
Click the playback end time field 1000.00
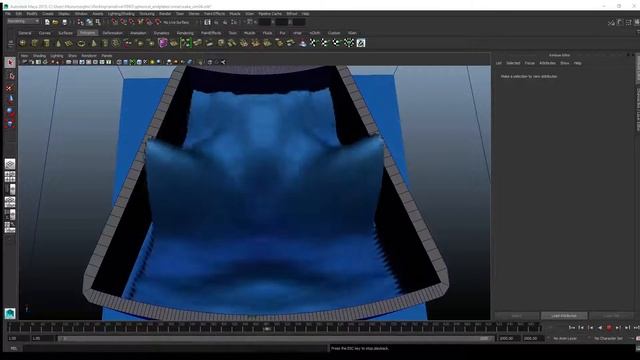(507, 338)
